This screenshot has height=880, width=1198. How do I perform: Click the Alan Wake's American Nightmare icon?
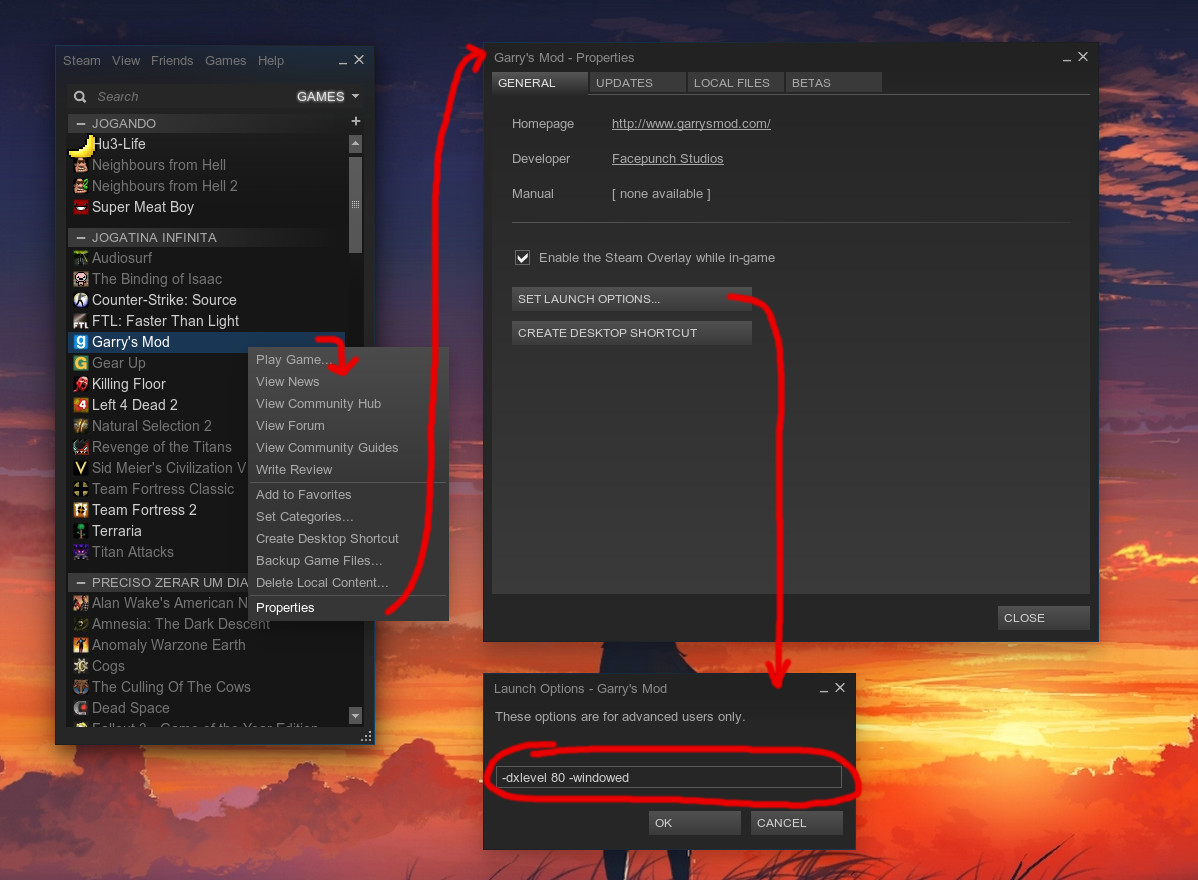pos(81,603)
